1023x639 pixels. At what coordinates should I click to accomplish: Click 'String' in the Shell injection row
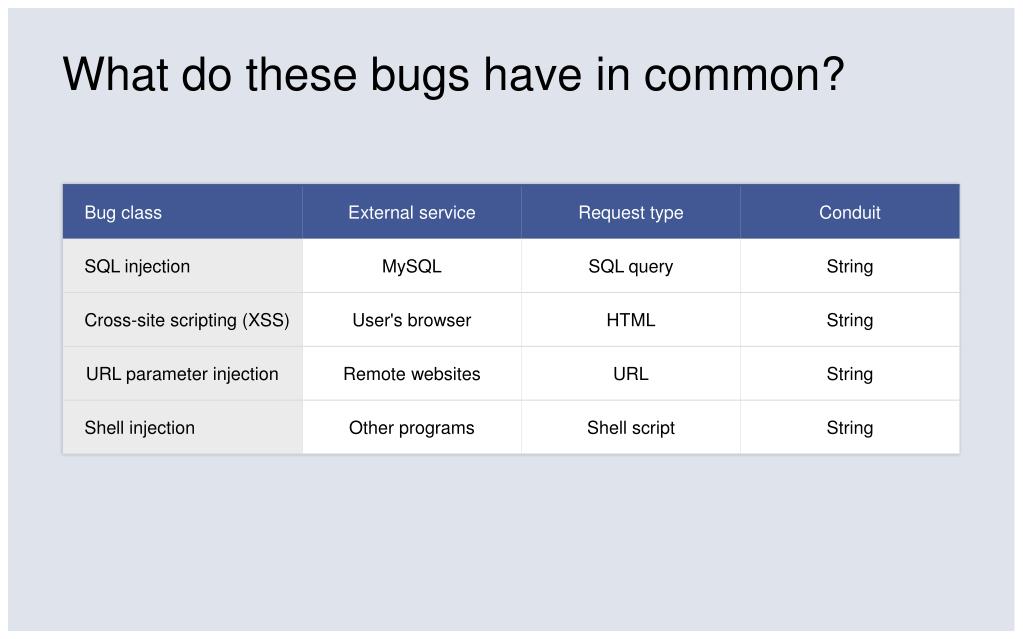(850, 428)
